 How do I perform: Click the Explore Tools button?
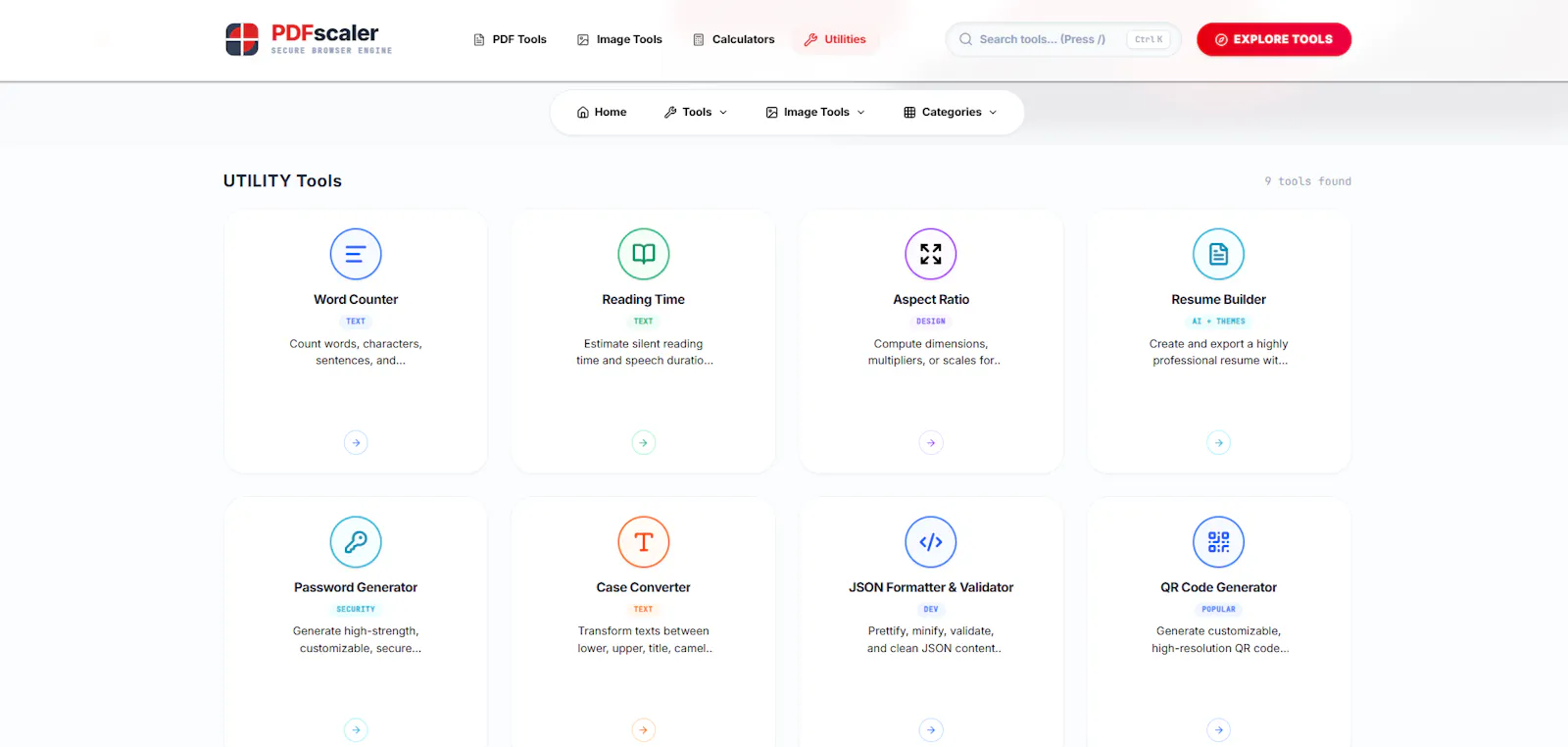click(1274, 39)
